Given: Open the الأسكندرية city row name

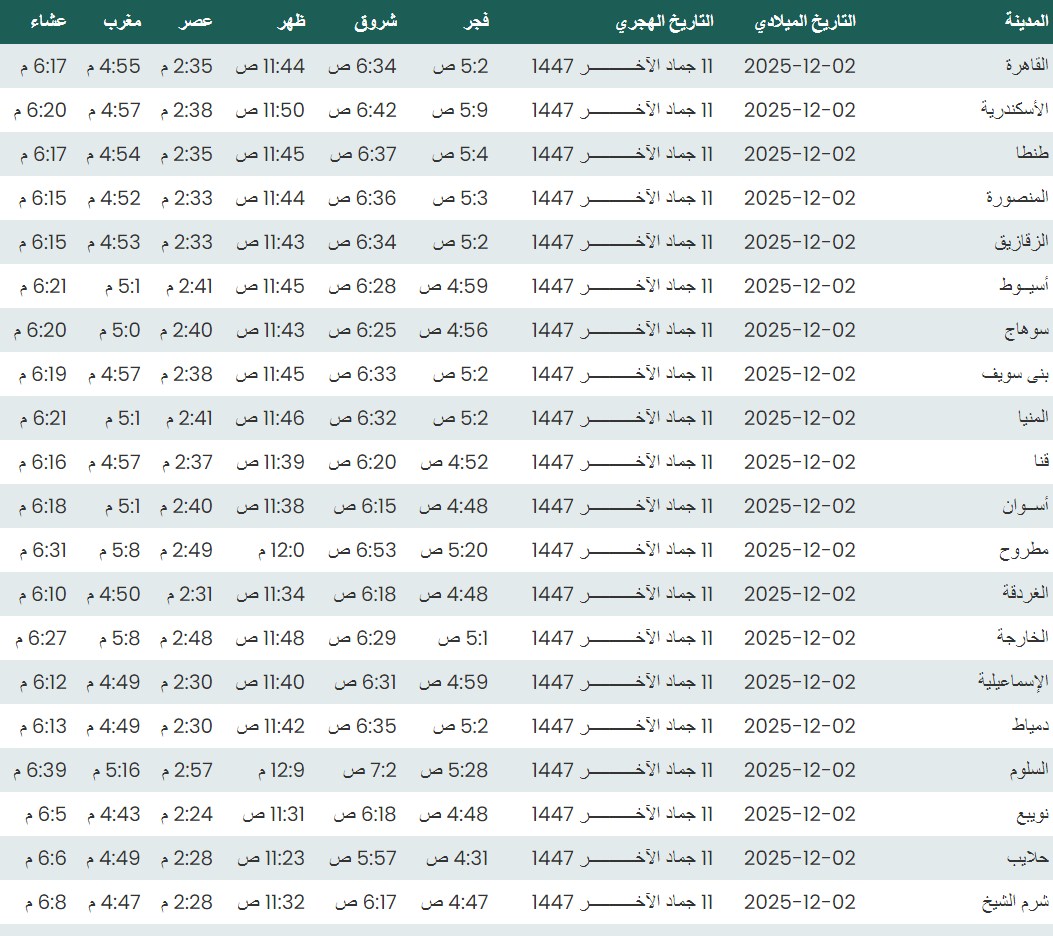Looking at the screenshot, I should click(1014, 110).
